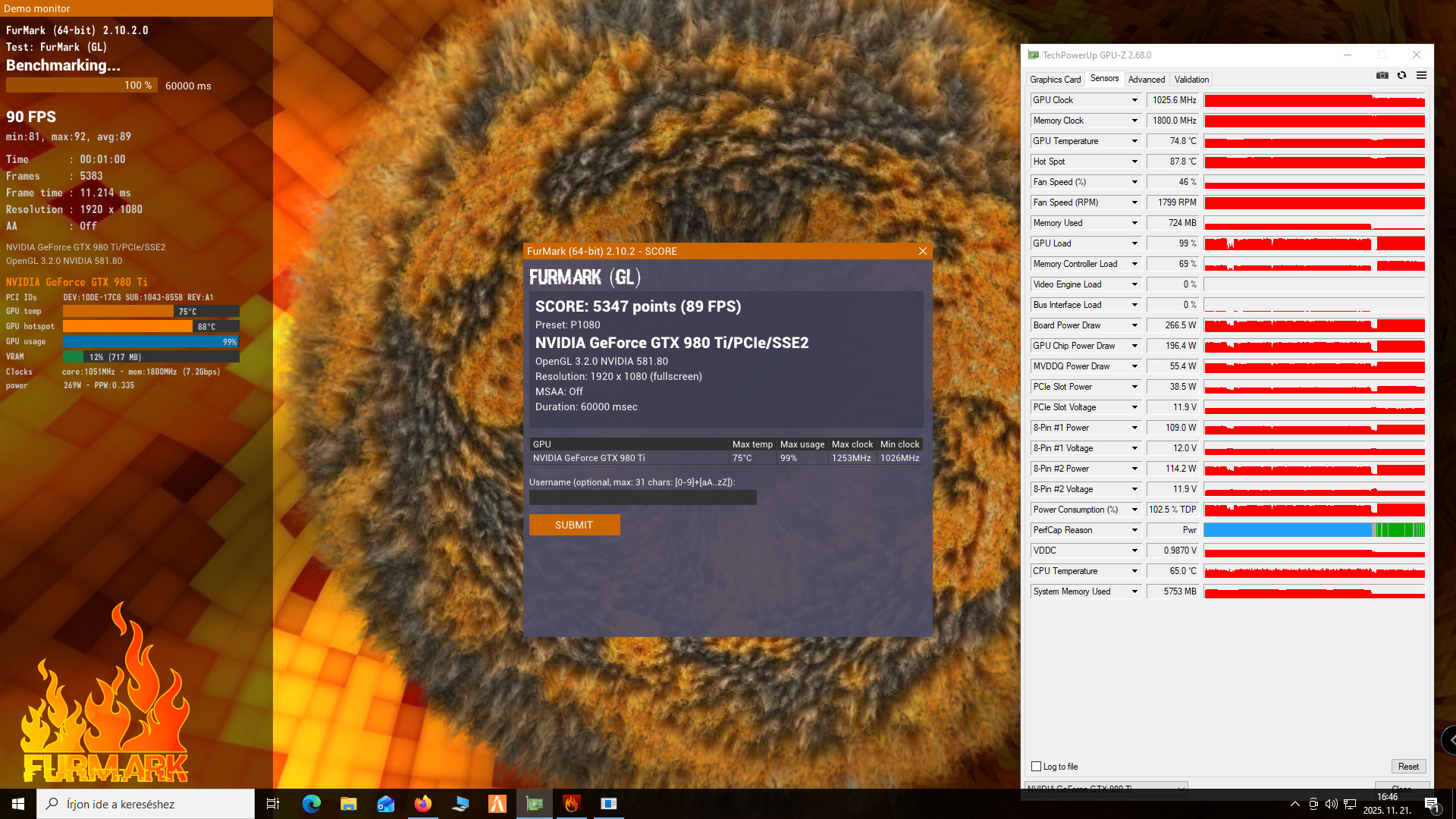Screen dimensions: 1456x819
Task: Open the GPU-Z icon in the taskbar
Action: 535,804
